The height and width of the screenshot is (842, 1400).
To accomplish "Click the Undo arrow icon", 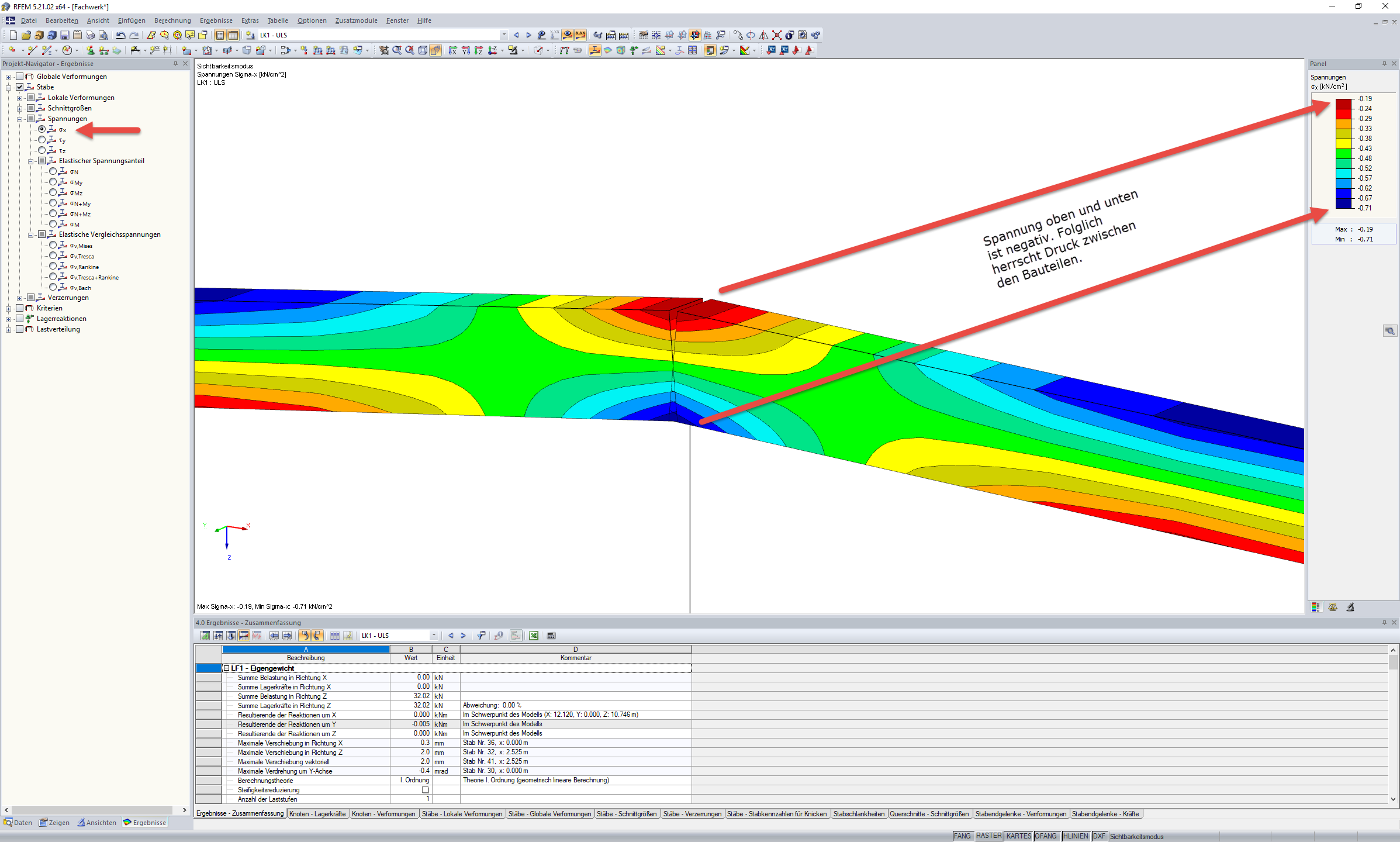I will click(120, 35).
